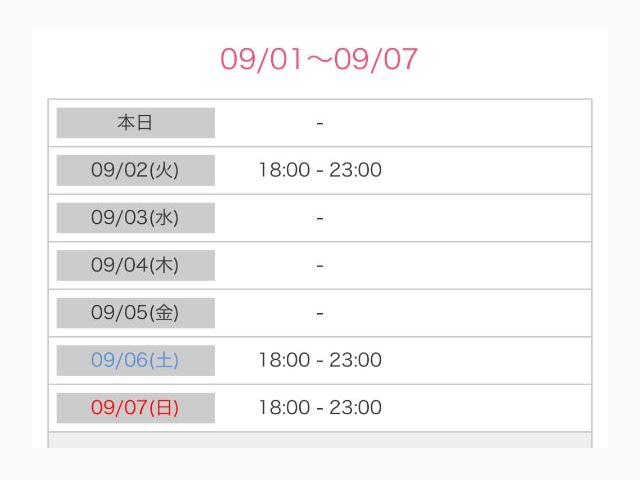Click the dash in the 09/04(木) row
The width and height of the screenshot is (640, 480).
click(x=320, y=266)
